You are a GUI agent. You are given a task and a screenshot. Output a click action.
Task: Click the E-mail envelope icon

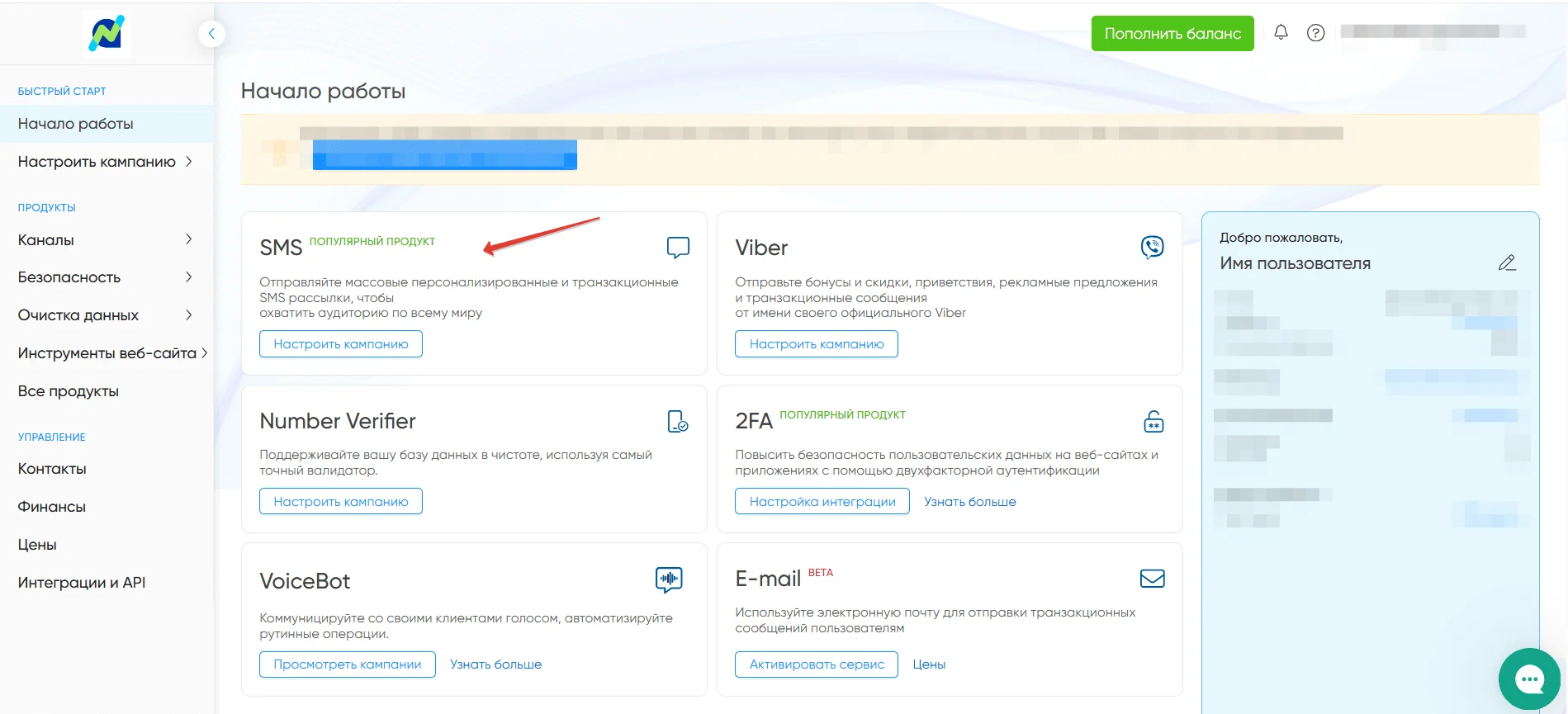pos(1152,579)
